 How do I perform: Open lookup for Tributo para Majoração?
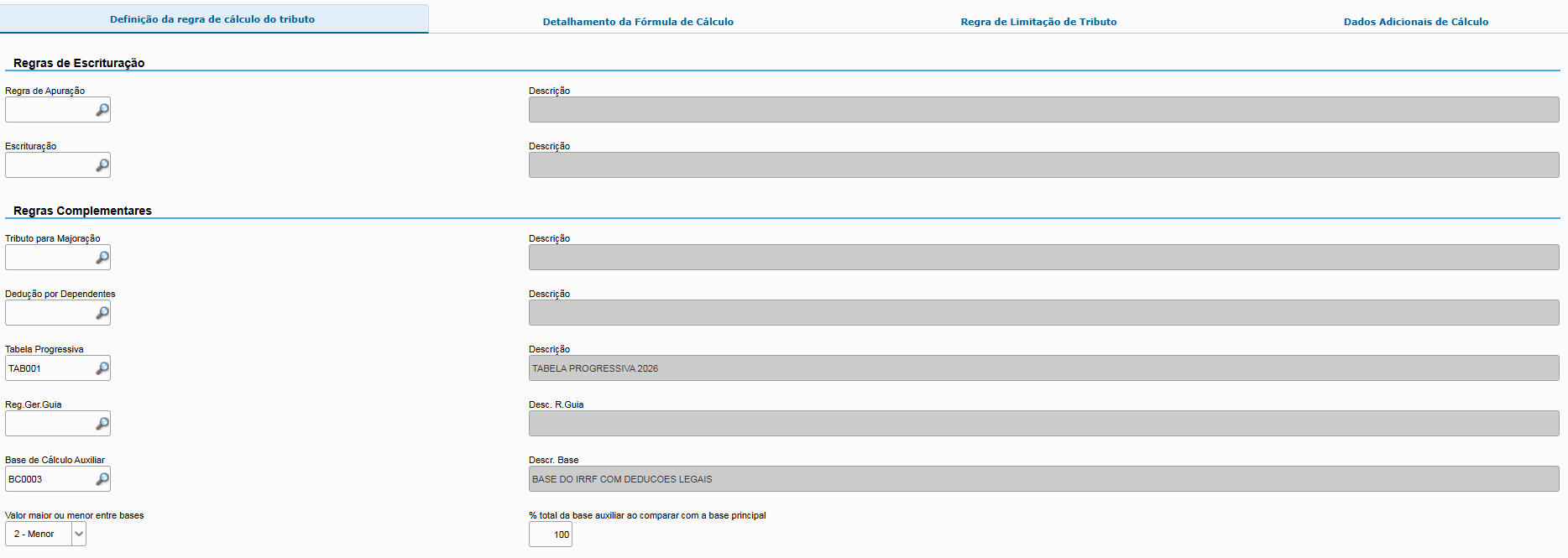tap(102, 258)
